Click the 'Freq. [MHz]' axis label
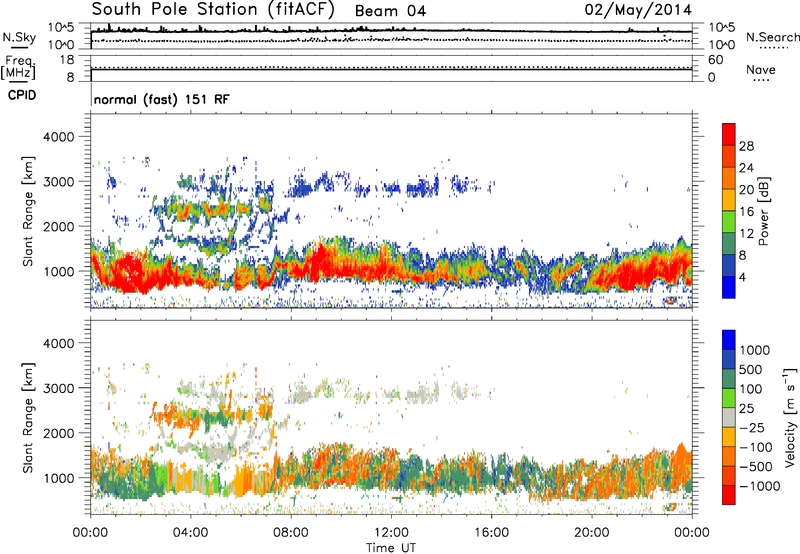Viewport: 800px width, 554px height. [x=18, y=67]
